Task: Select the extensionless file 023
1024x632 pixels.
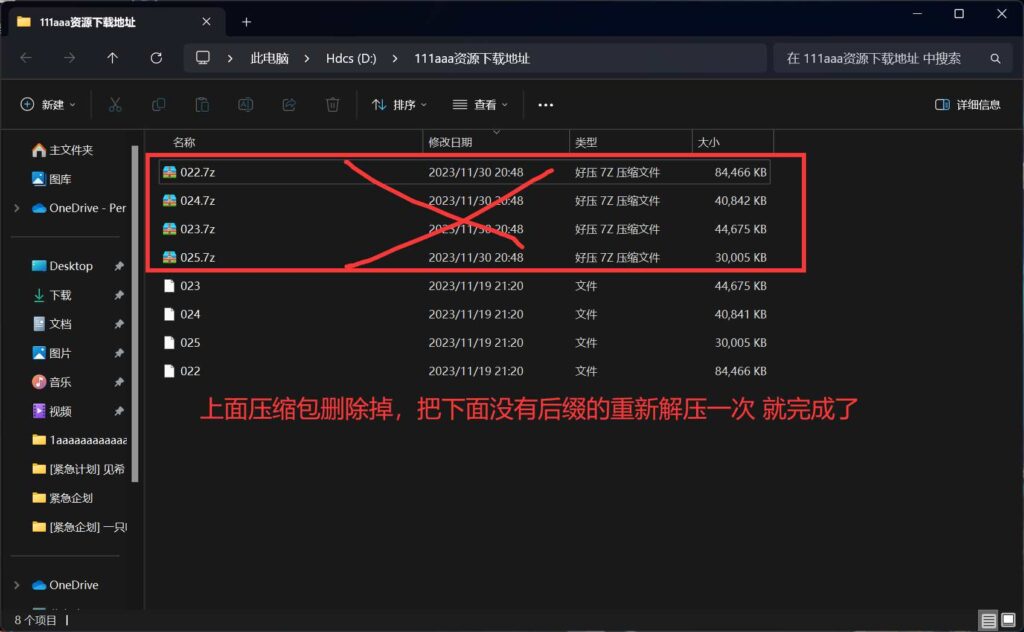Action: pyautogui.click(x=464, y=286)
